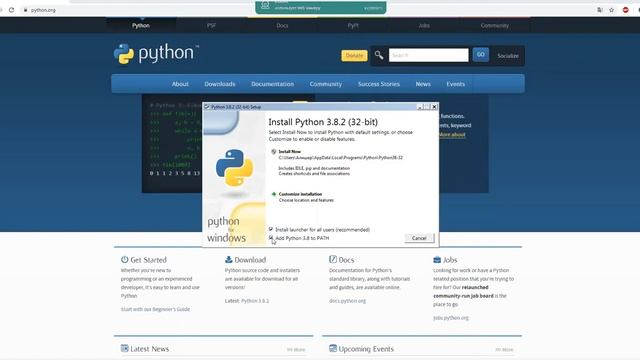Switch to the Python top tab
This screenshot has width=640, height=360.
(141, 25)
